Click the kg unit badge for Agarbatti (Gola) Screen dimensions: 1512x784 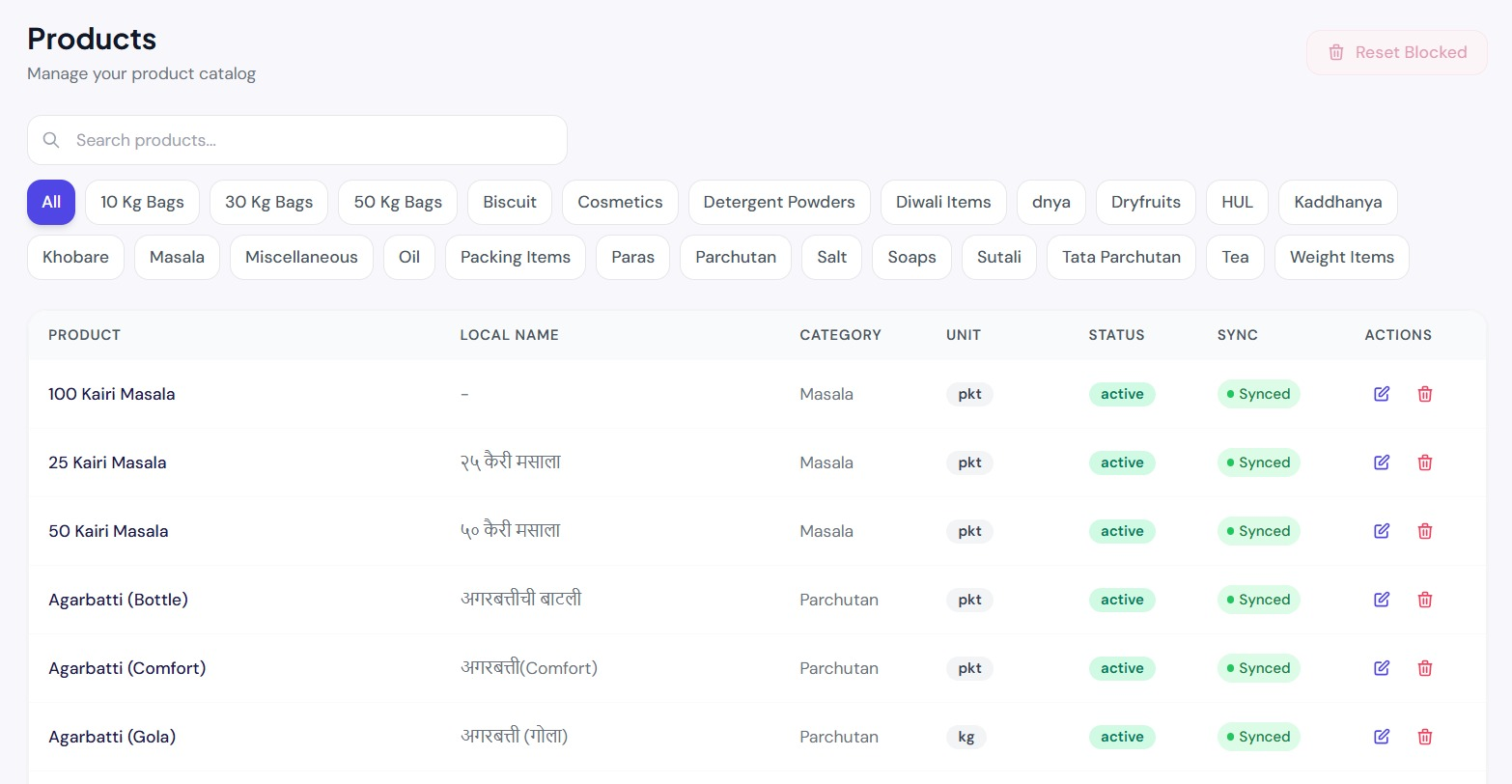tap(966, 737)
